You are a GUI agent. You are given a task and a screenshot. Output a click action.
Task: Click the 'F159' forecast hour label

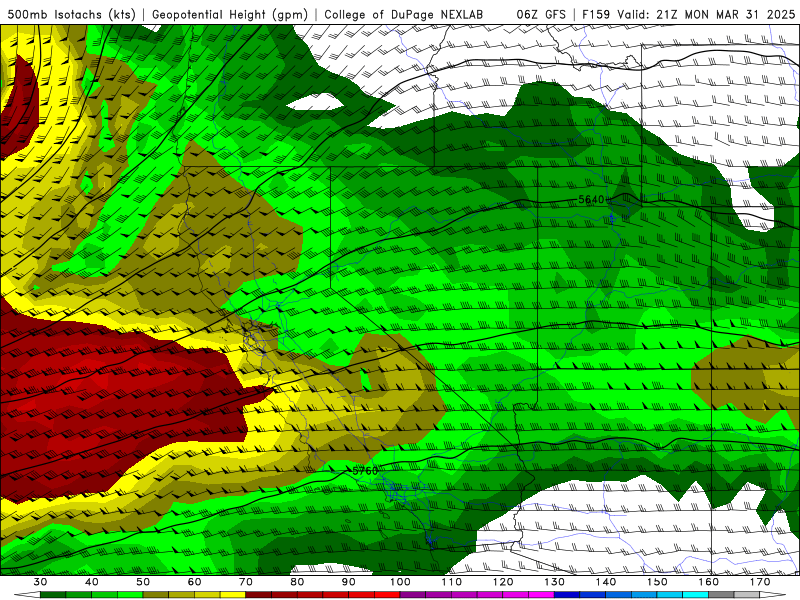(x=596, y=15)
